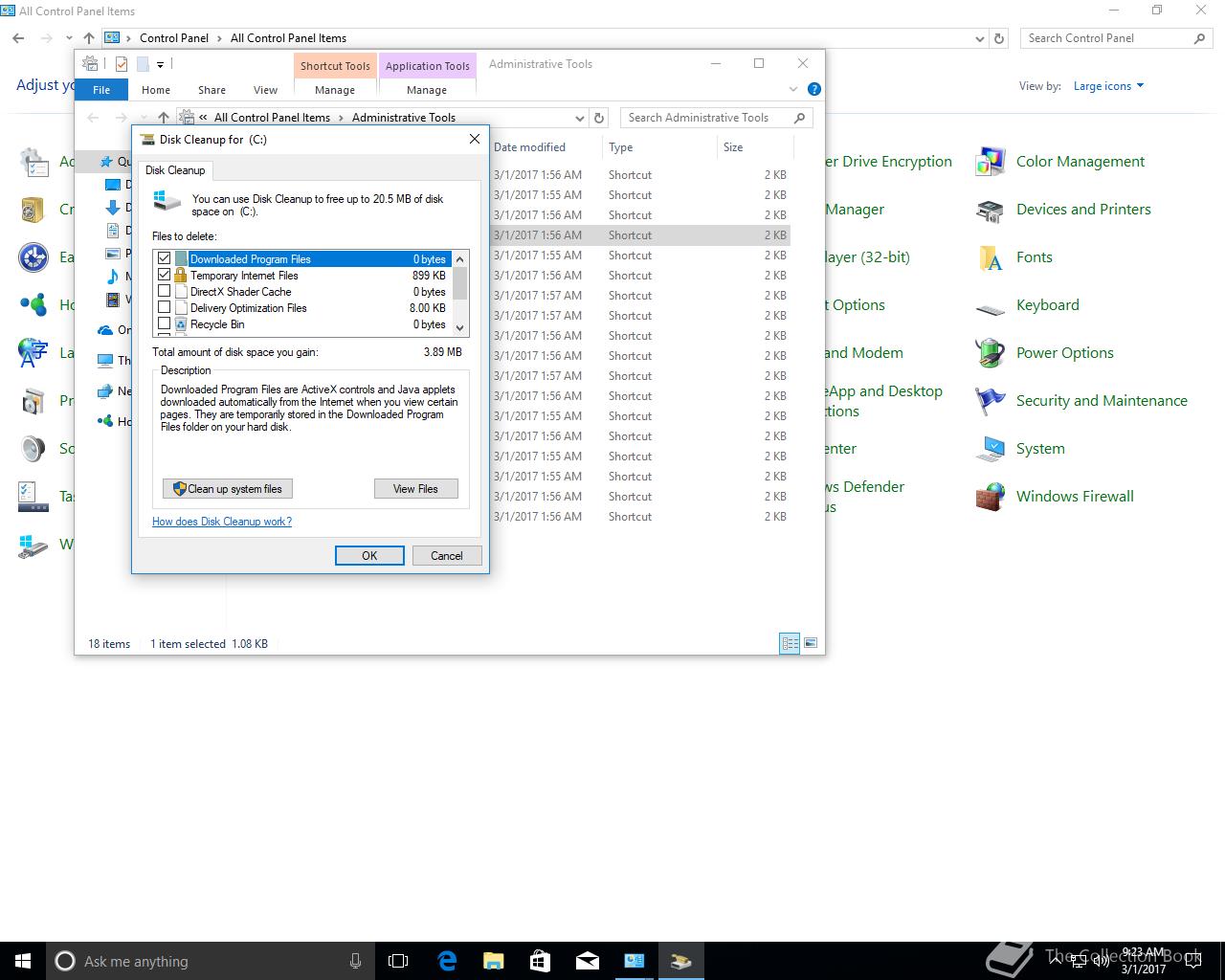The height and width of the screenshot is (980, 1225).
Task: Open Devices and Printers icon
Action: tap(991, 210)
